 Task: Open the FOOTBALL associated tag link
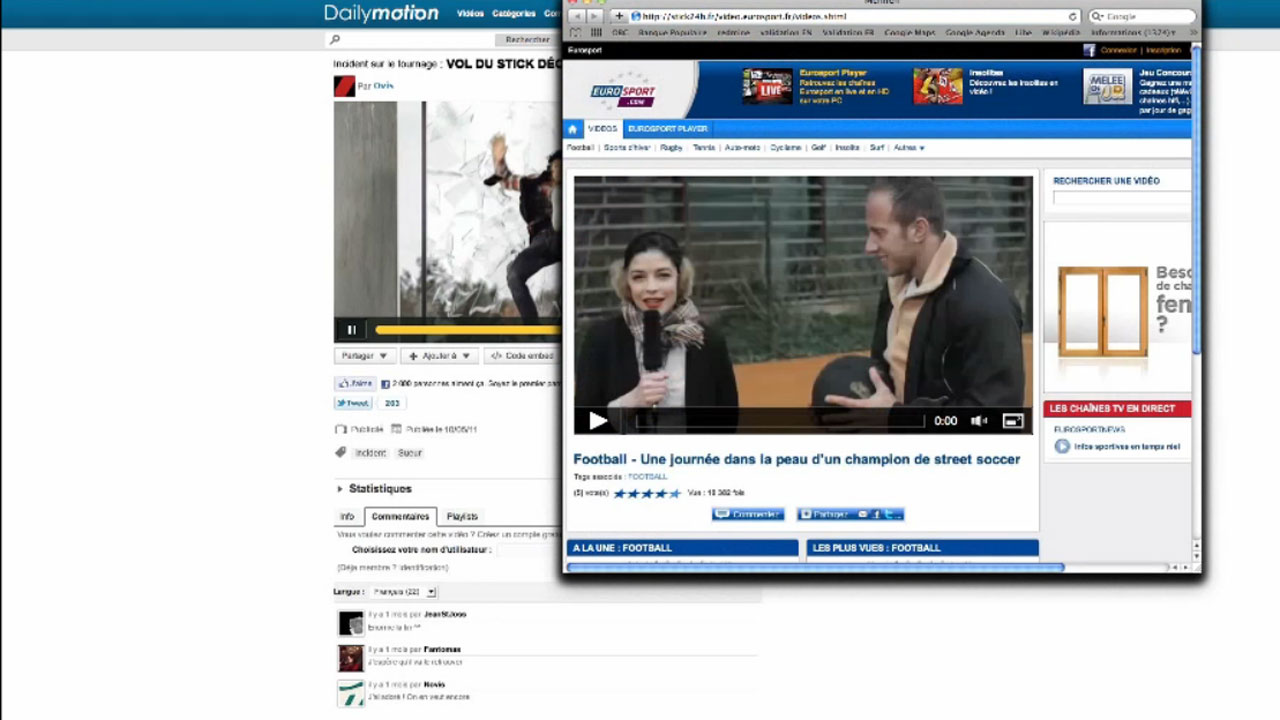pos(647,477)
